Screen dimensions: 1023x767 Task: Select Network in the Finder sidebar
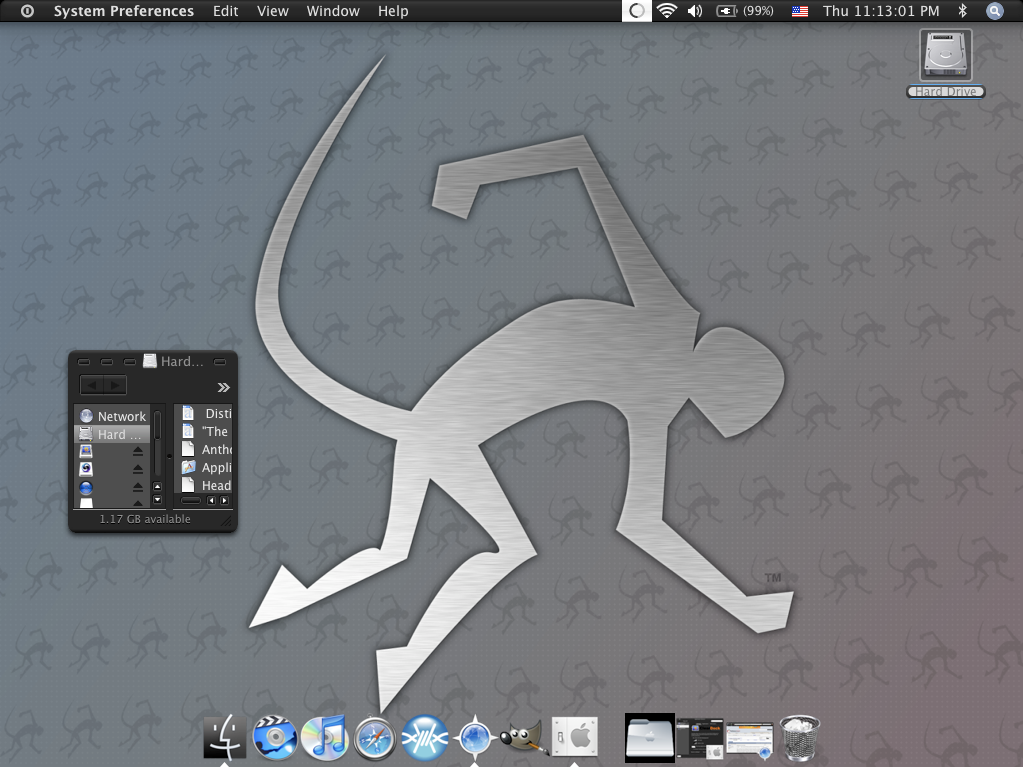click(113, 416)
